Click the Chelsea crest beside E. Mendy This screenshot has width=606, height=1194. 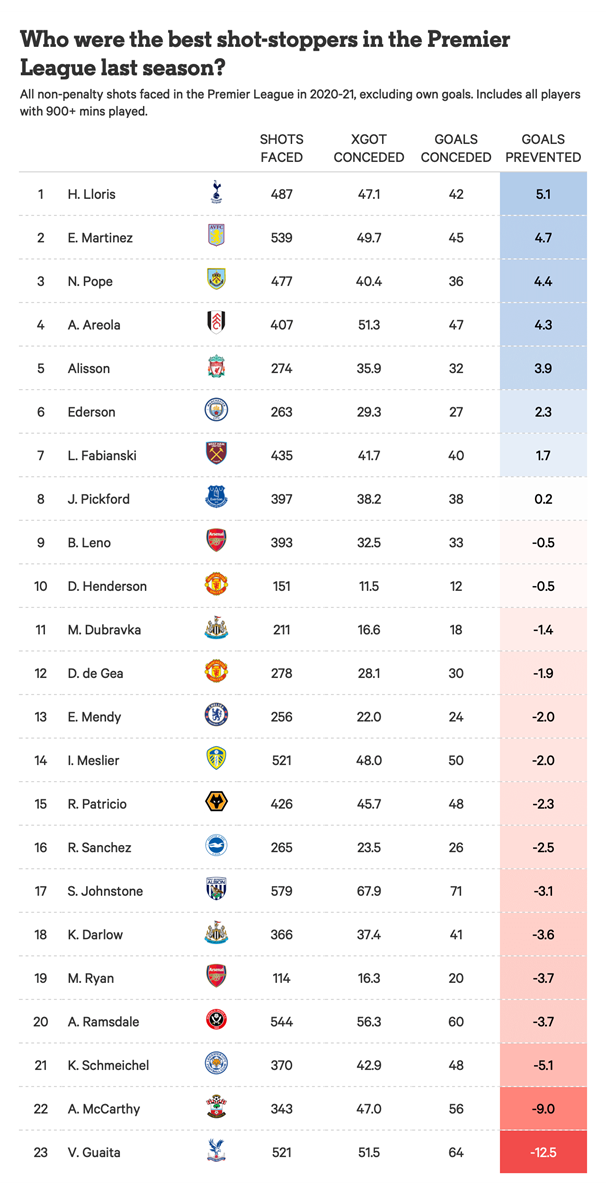pyautogui.click(x=216, y=716)
